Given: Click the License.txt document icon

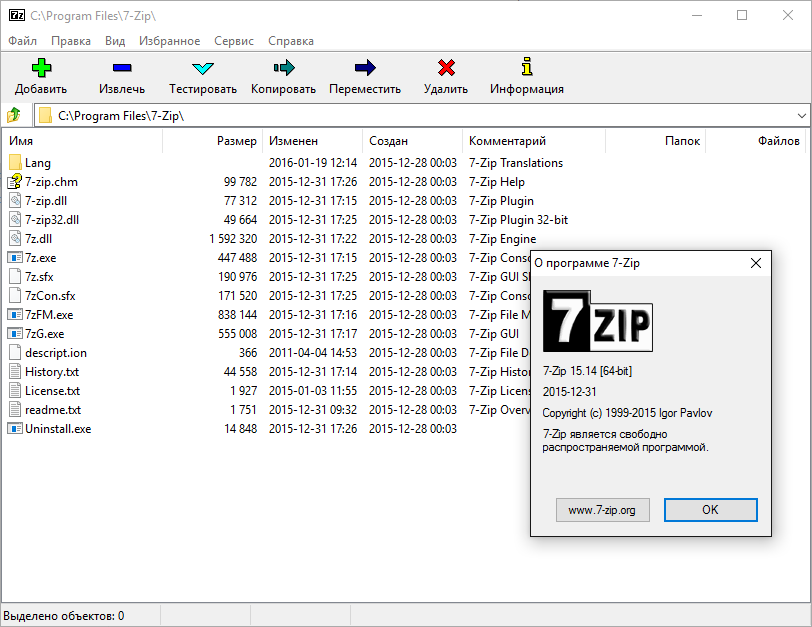Looking at the screenshot, I should point(15,390).
